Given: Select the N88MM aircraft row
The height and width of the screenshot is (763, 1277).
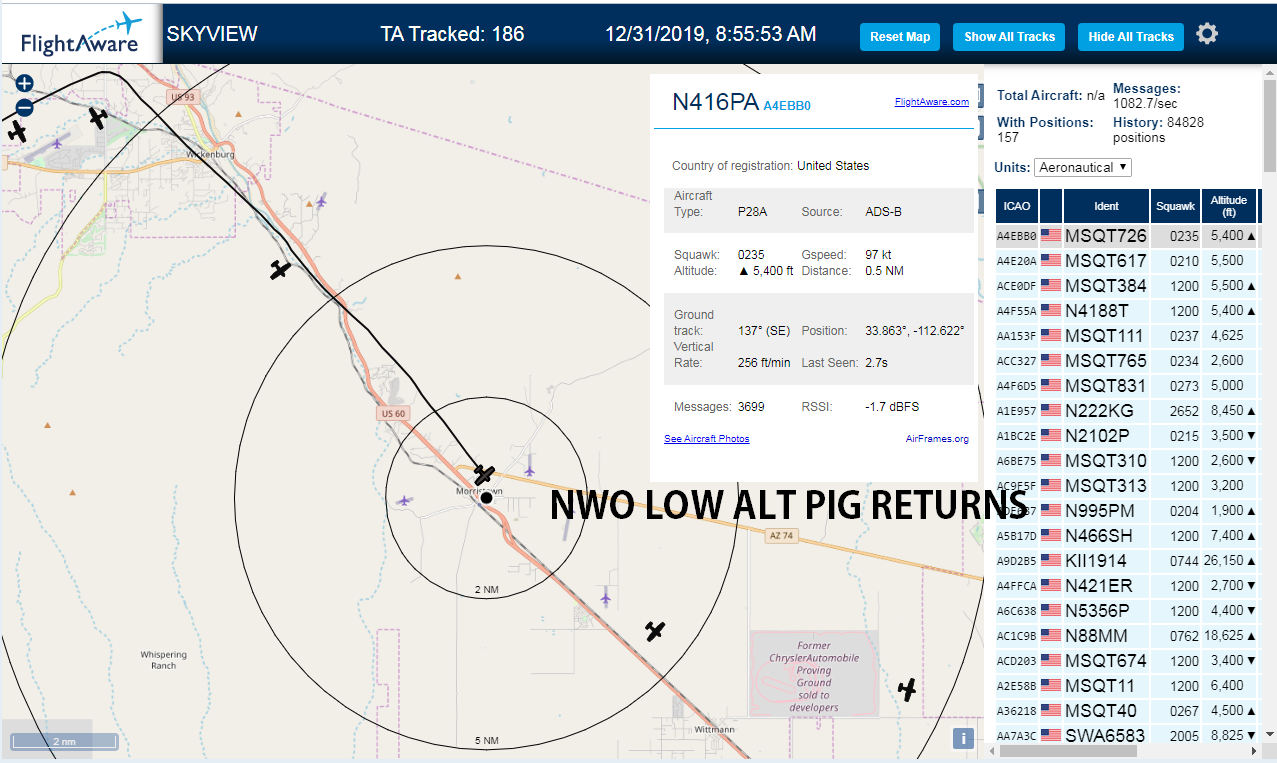Looking at the screenshot, I should 1127,636.
